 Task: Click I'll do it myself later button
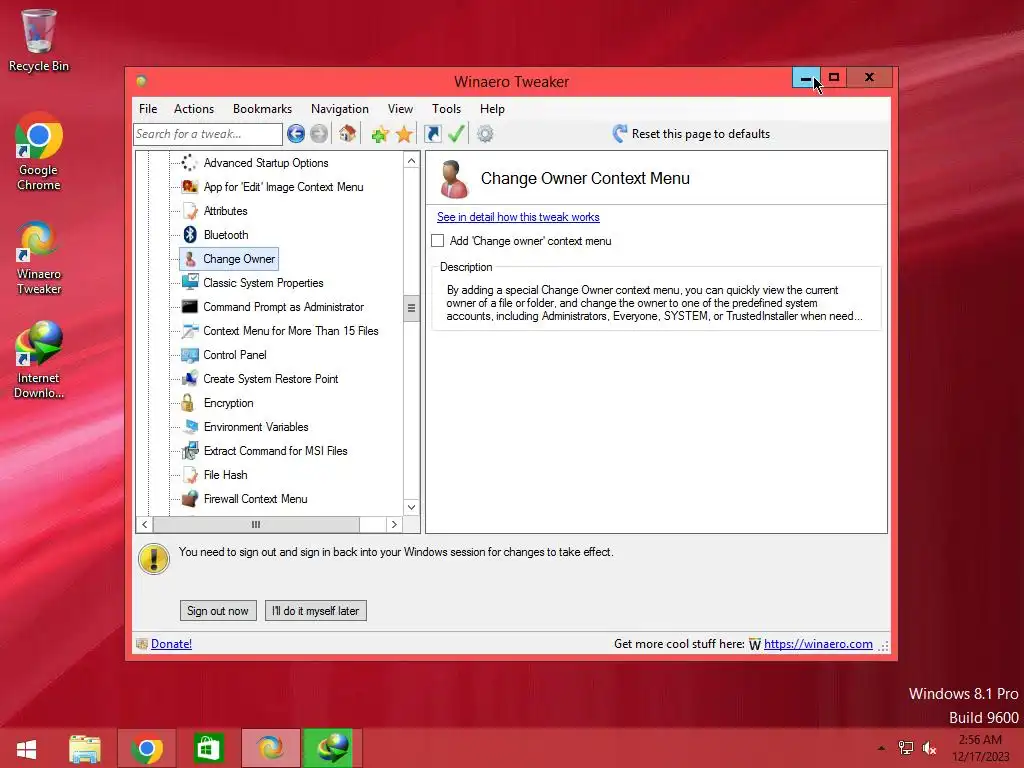click(x=315, y=611)
